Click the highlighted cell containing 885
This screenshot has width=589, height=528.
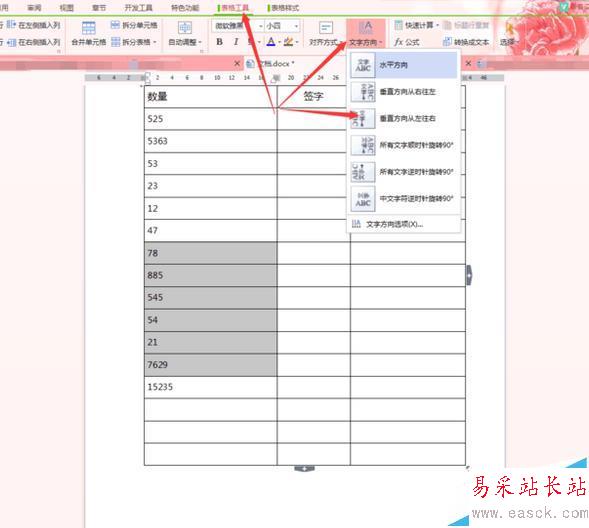pyautogui.click(x=210, y=275)
